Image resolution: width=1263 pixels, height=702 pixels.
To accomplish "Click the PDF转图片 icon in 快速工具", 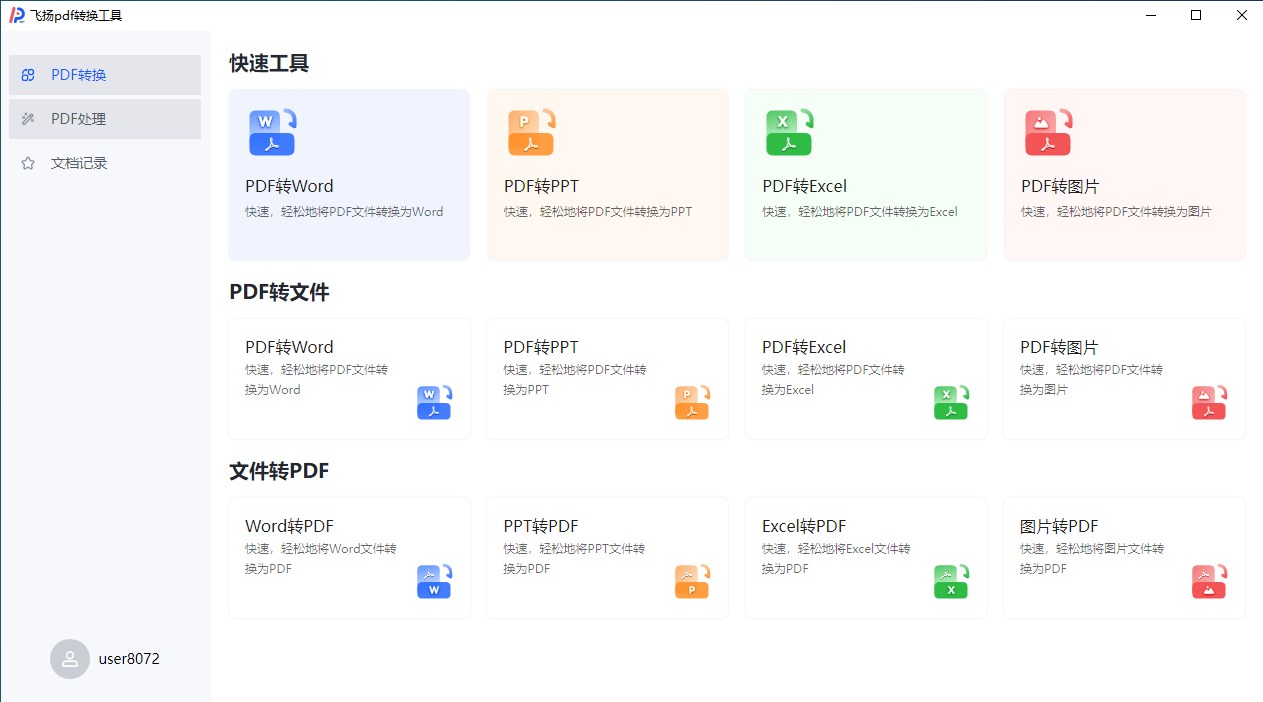I will coord(1048,131).
